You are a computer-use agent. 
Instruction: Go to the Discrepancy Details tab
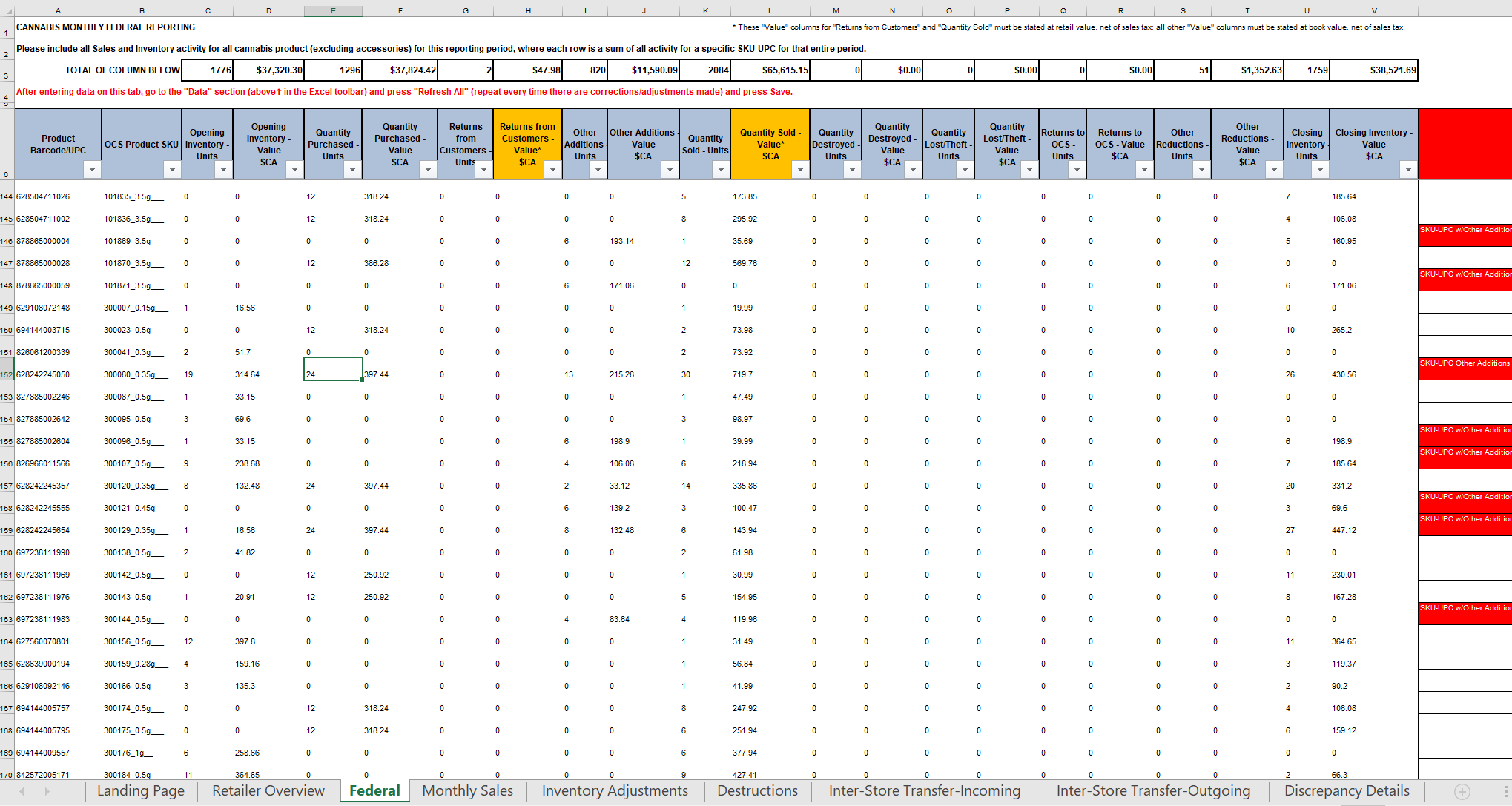coord(1347,791)
